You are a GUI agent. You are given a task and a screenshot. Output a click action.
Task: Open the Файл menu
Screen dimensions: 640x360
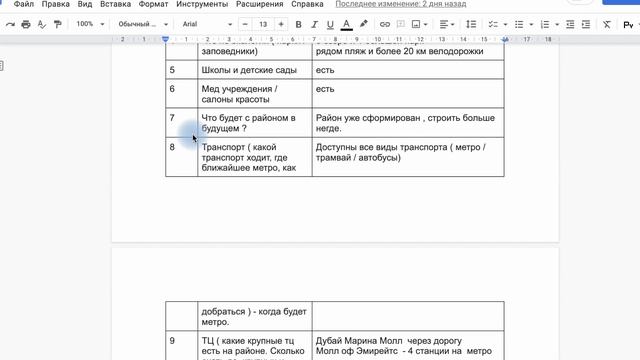24,4
